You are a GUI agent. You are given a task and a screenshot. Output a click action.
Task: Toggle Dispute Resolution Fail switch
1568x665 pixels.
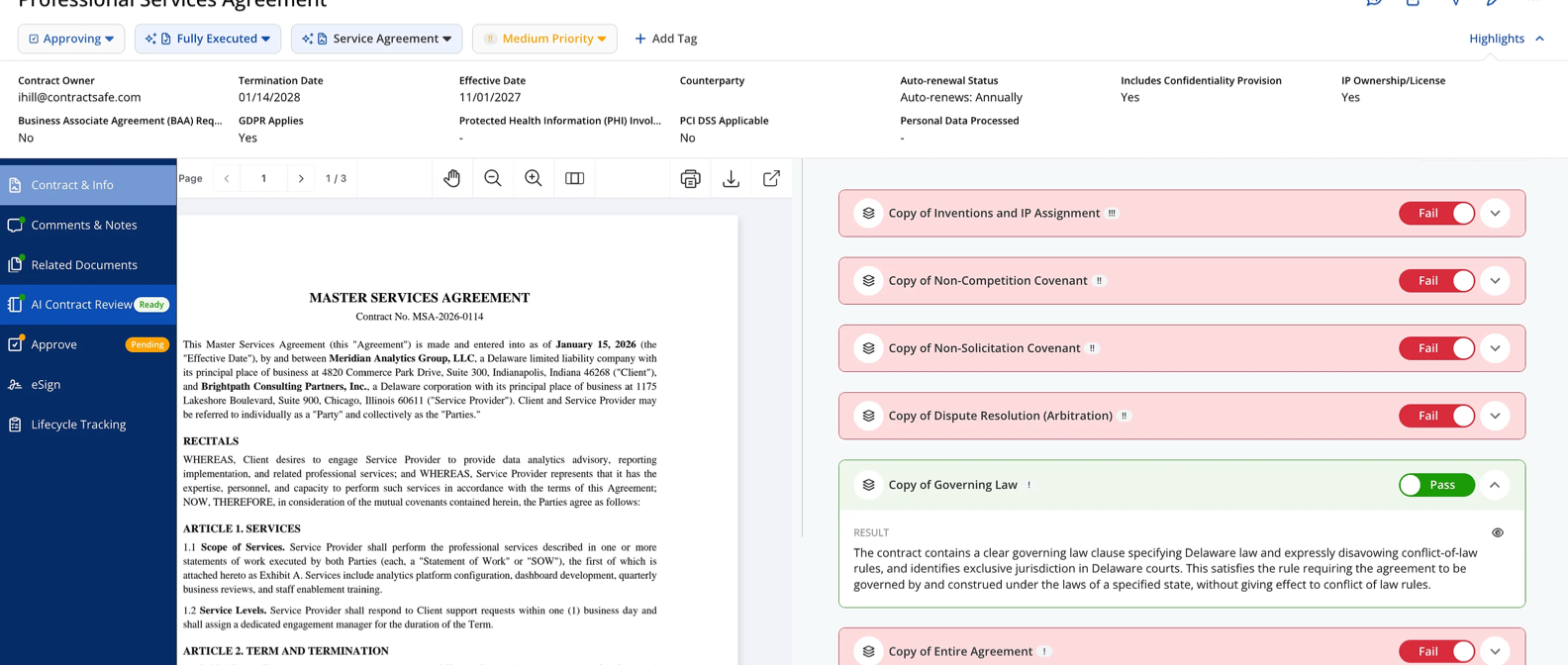[x=1437, y=416]
